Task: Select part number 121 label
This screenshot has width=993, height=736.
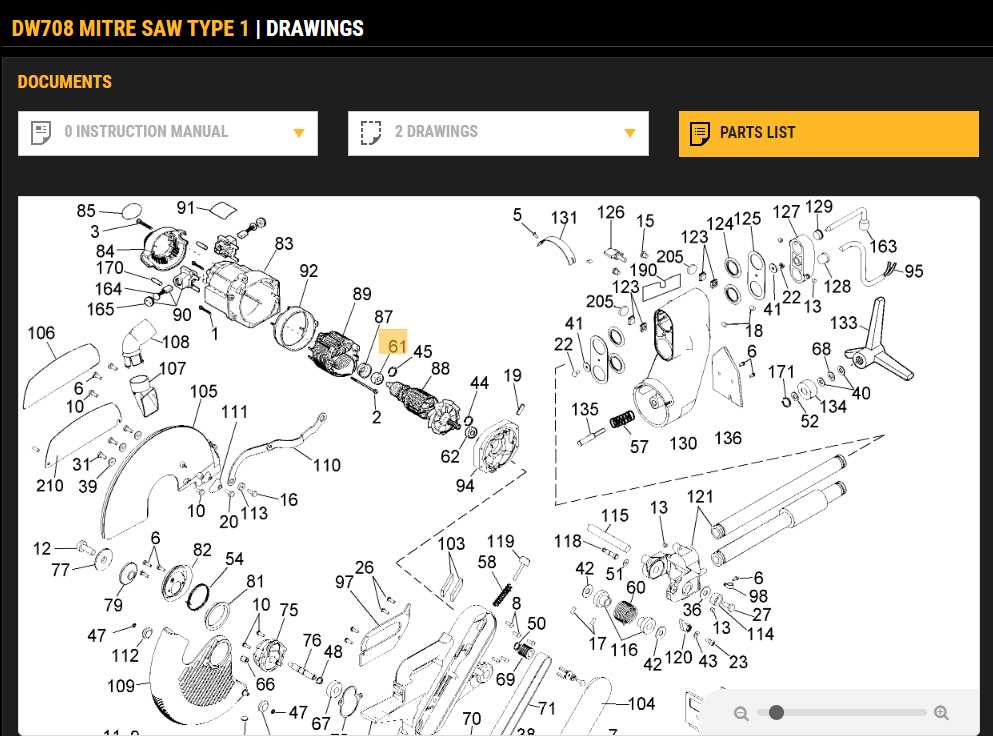Action: [700, 497]
